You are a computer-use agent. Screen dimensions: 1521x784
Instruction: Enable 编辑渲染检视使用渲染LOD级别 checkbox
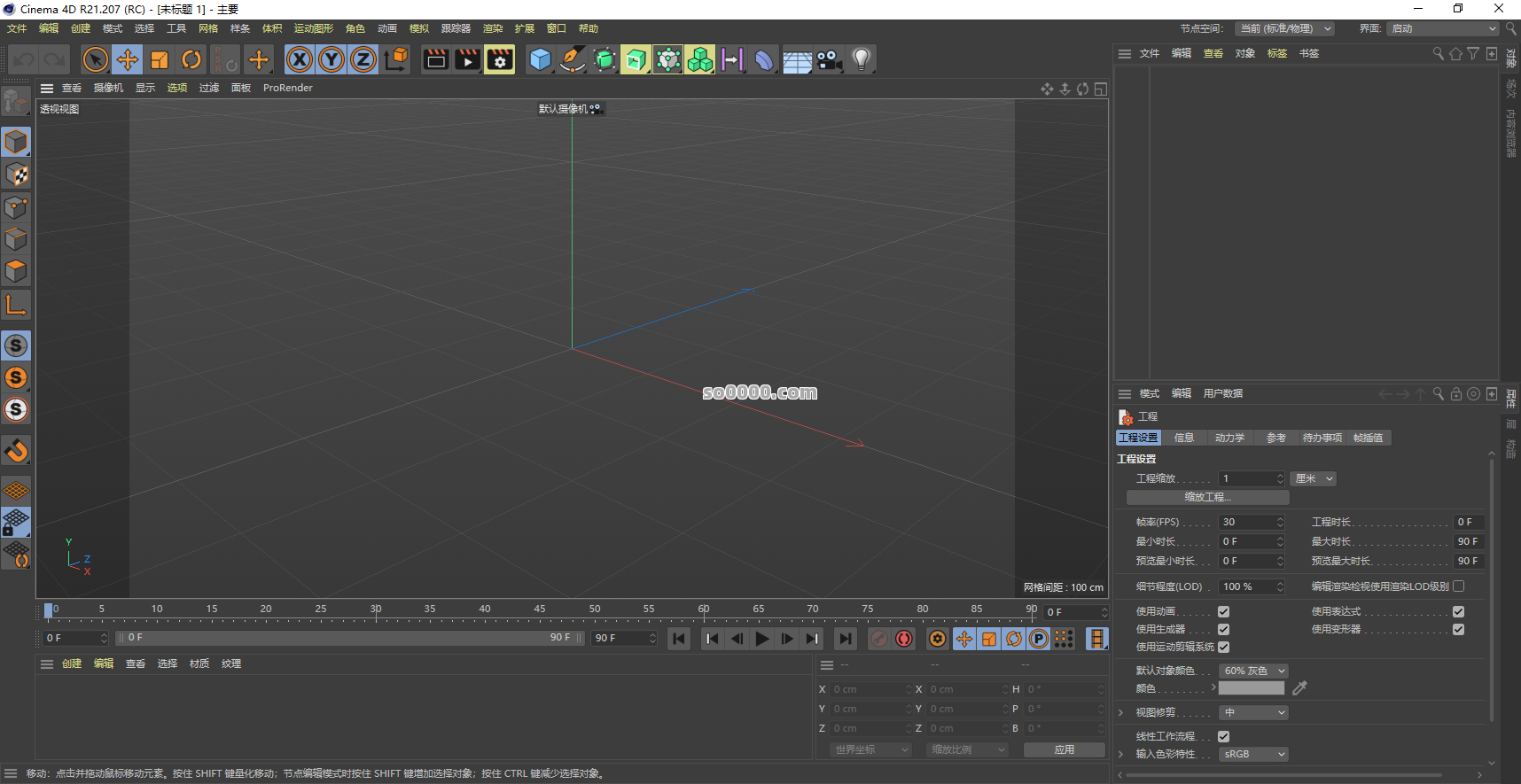point(1458,586)
